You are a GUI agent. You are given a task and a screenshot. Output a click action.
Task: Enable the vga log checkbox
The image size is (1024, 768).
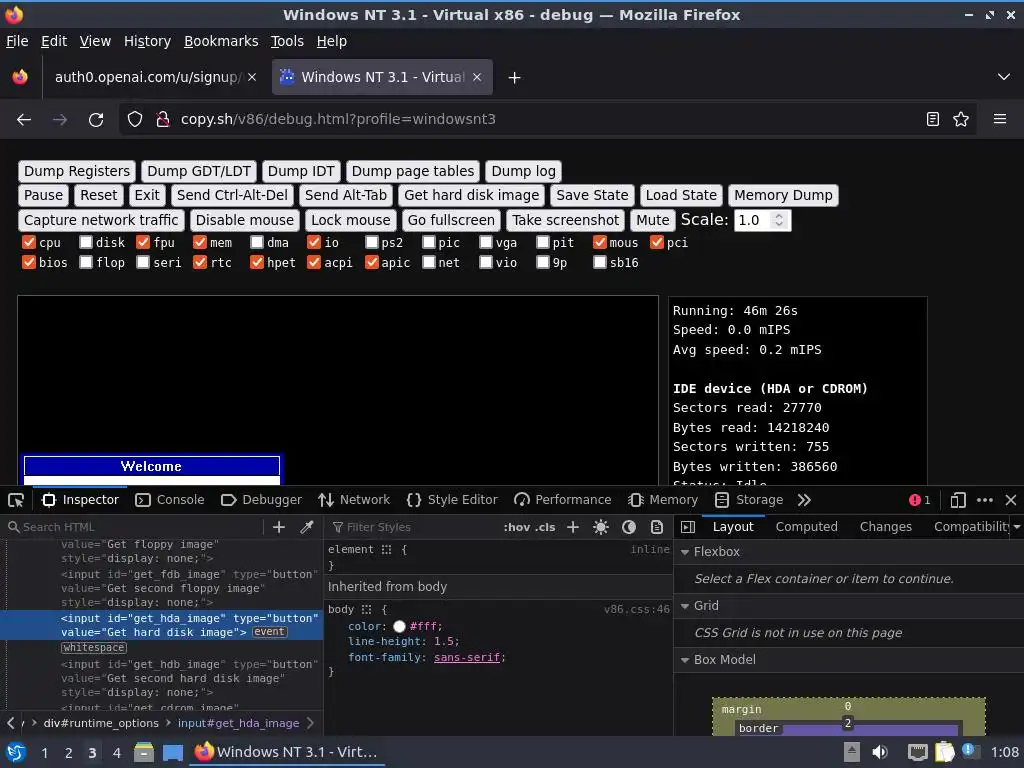(x=485, y=242)
